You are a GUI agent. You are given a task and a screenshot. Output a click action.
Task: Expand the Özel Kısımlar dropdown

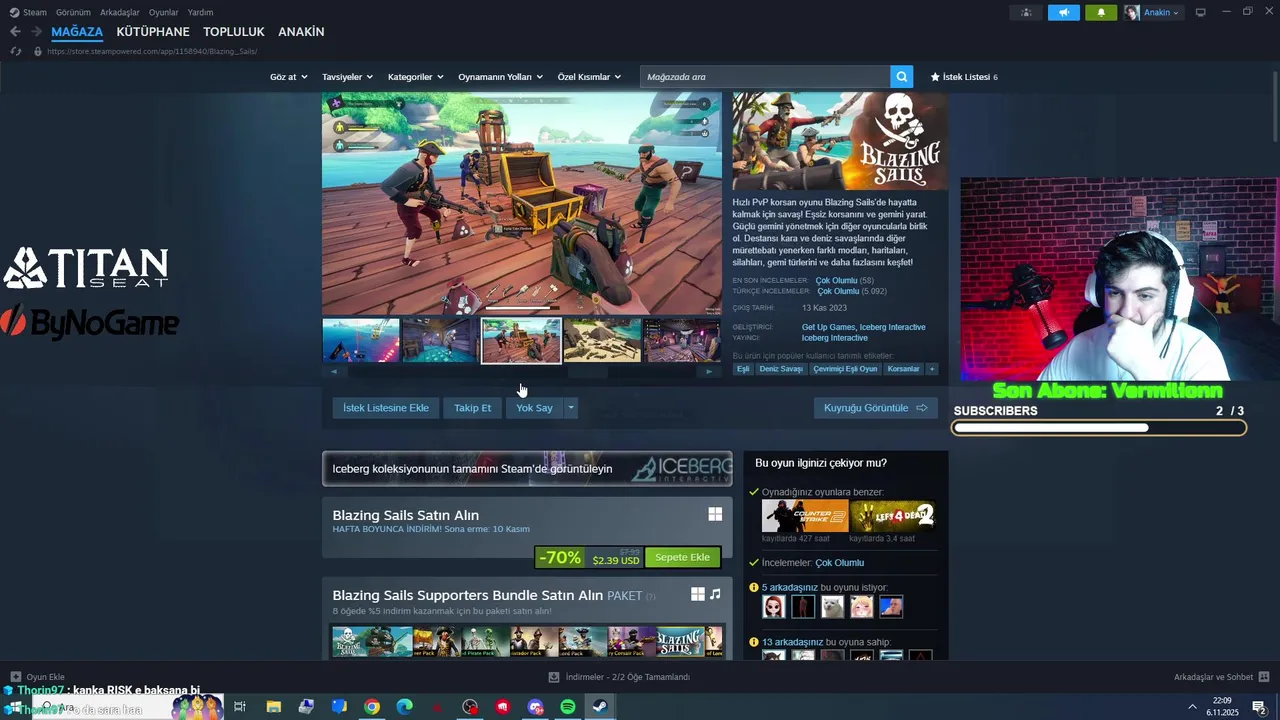589,77
